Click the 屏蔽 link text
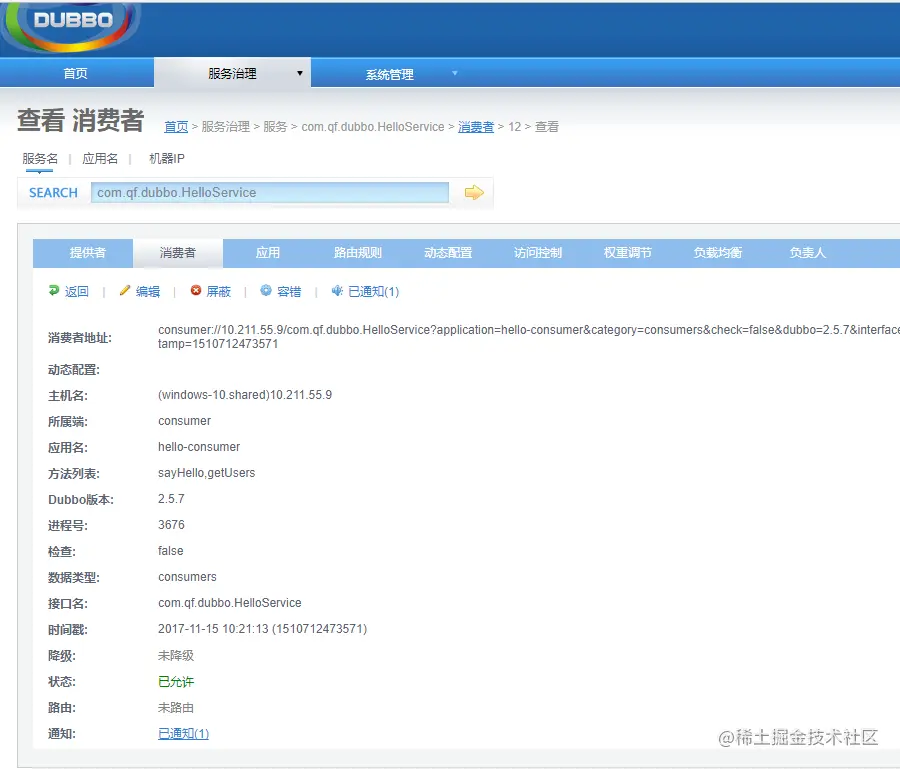Image resolution: width=900 pixels, height=769 pixels. 219,292
